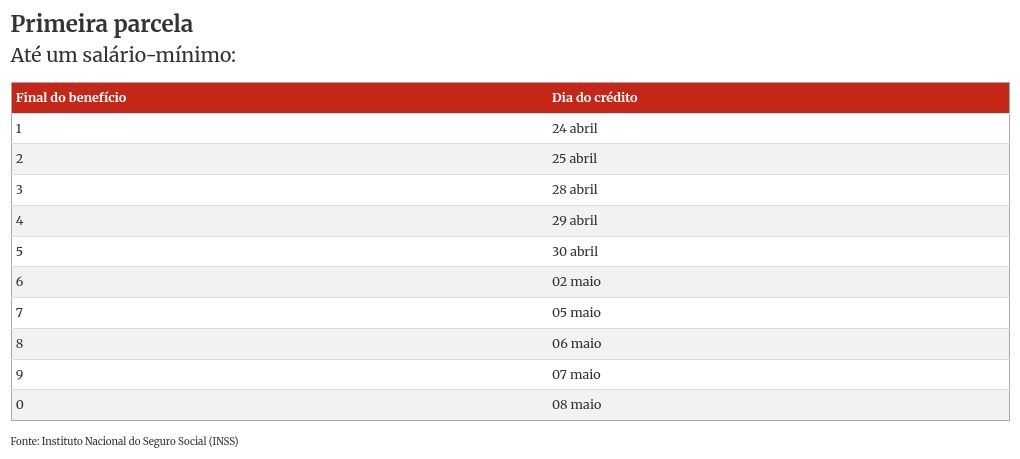Select the '25 abril' date cell
Viewport: 1020px width, 459px height.
pyautogui.click(x=778, y=159)
